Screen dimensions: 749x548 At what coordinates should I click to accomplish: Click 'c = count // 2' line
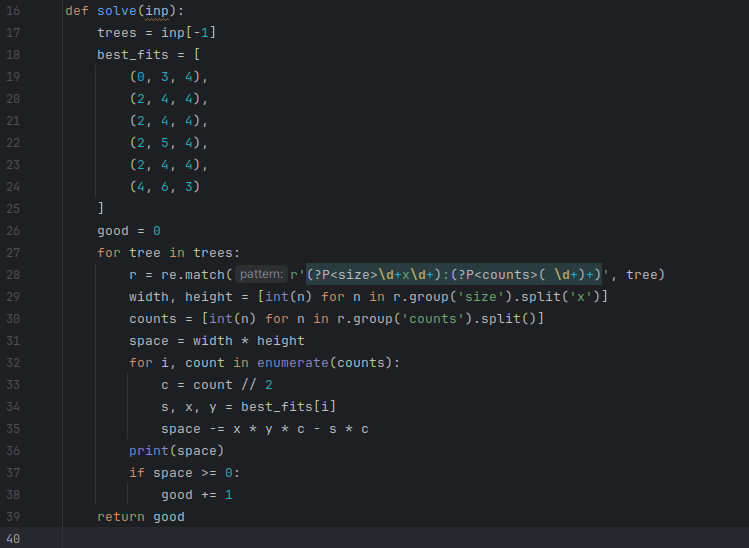[216, 385]
